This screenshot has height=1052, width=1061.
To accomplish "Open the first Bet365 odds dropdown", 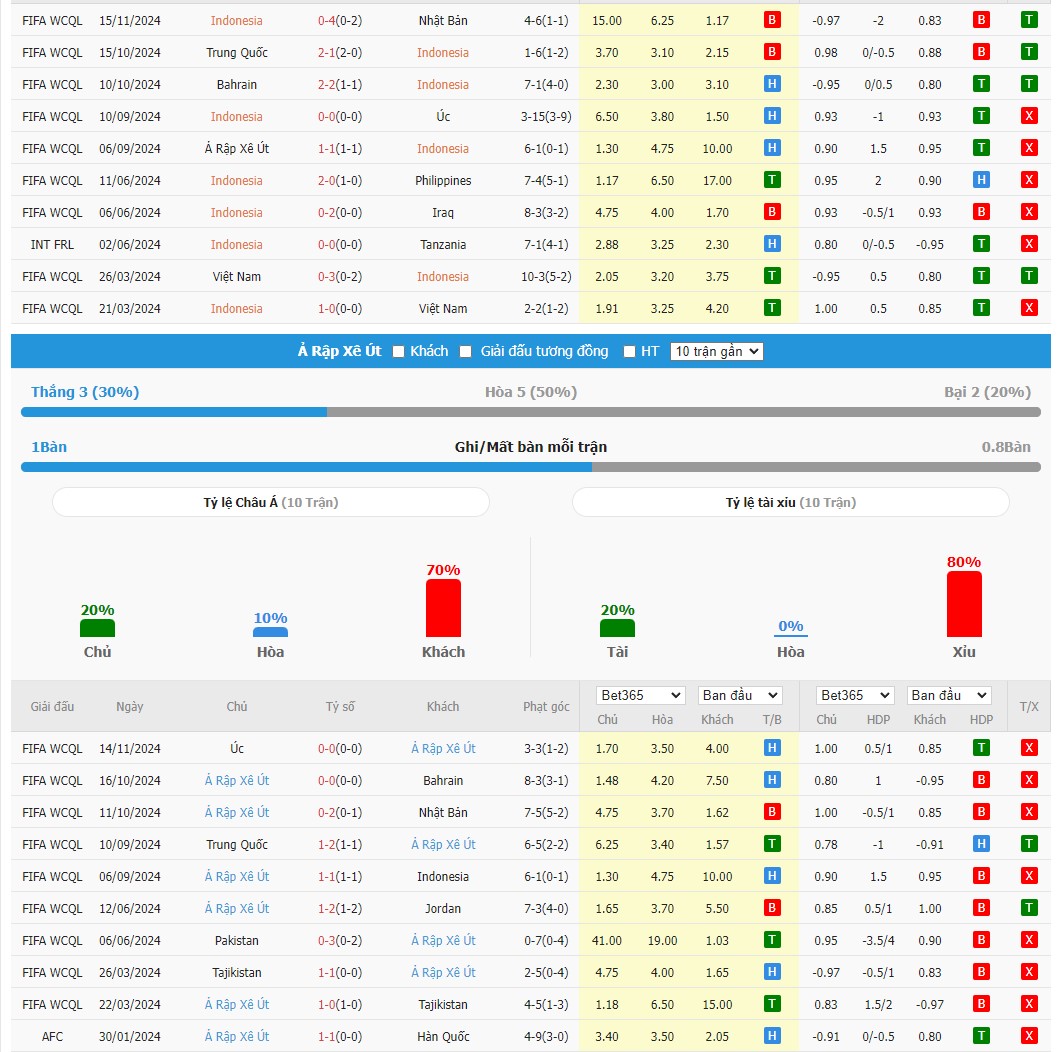I will [x=640, y=695].
